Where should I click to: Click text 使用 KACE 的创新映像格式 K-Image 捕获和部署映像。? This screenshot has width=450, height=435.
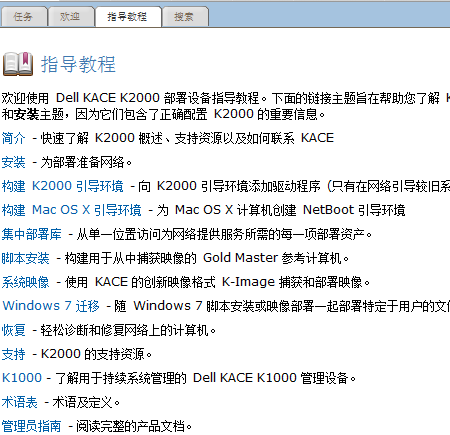[217, 282]
